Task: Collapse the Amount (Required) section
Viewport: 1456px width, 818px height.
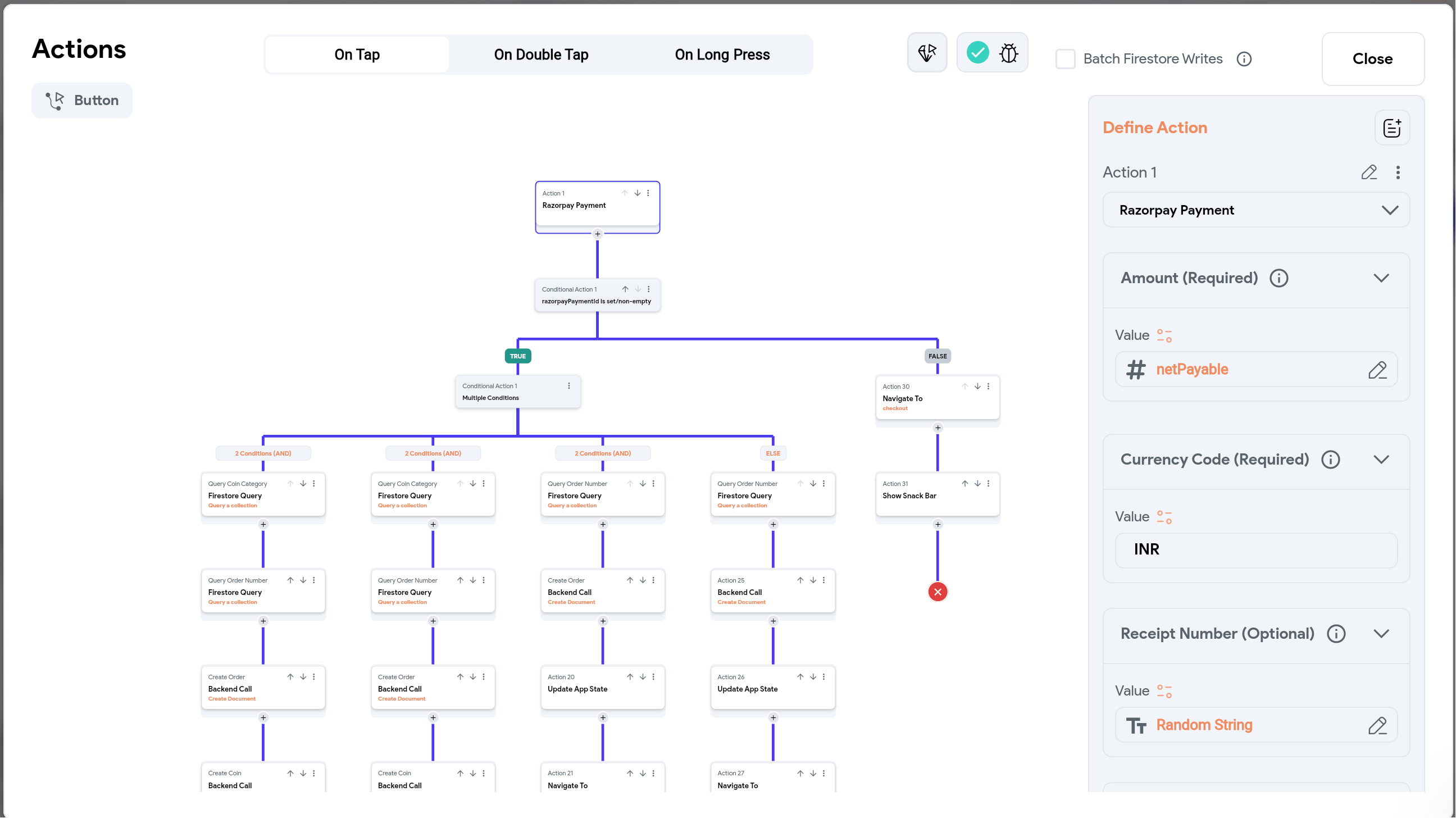Action: tap(1381, 278)
